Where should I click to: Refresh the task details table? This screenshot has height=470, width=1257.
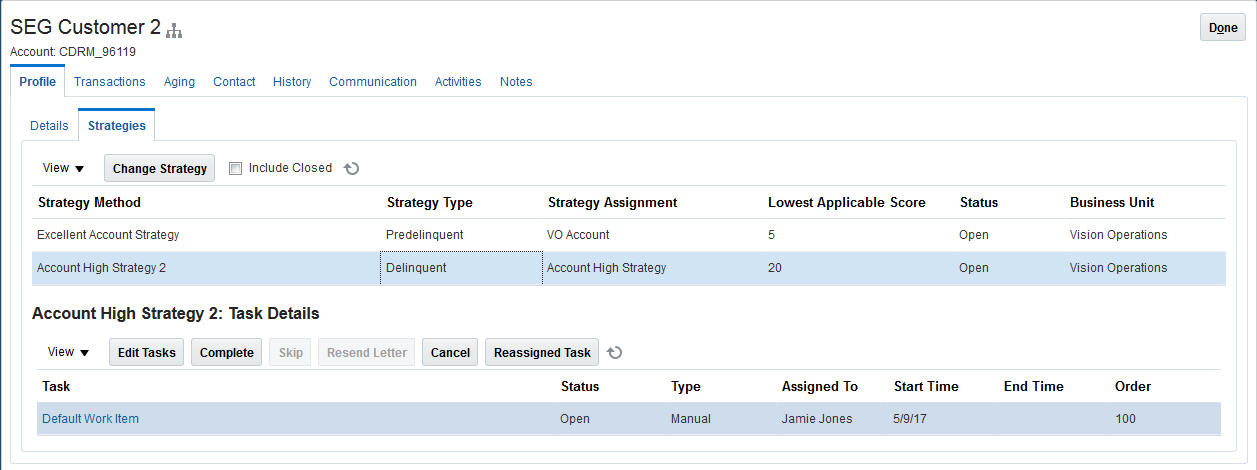(616, 352)
